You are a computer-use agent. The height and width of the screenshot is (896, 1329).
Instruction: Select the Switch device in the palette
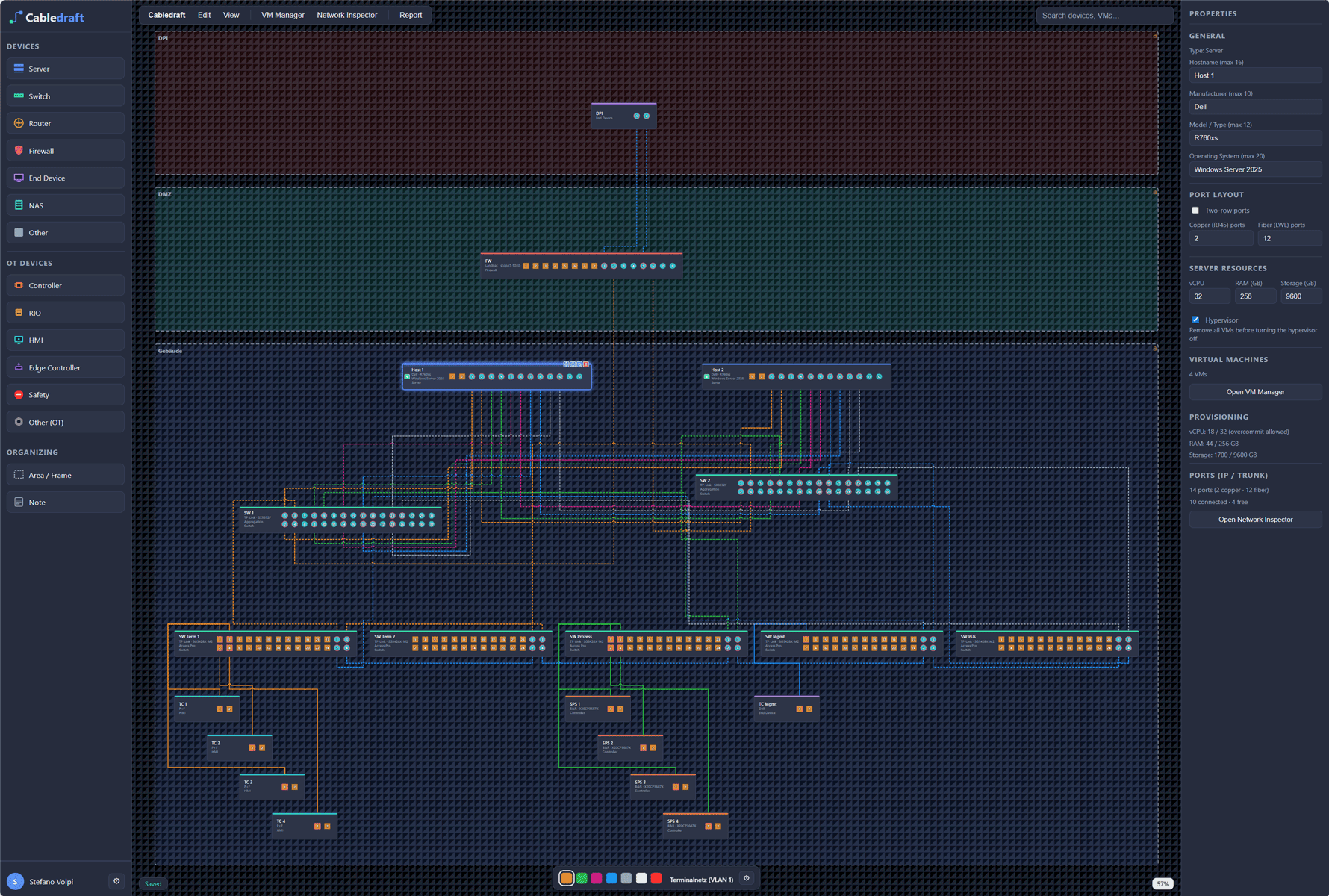66,96
